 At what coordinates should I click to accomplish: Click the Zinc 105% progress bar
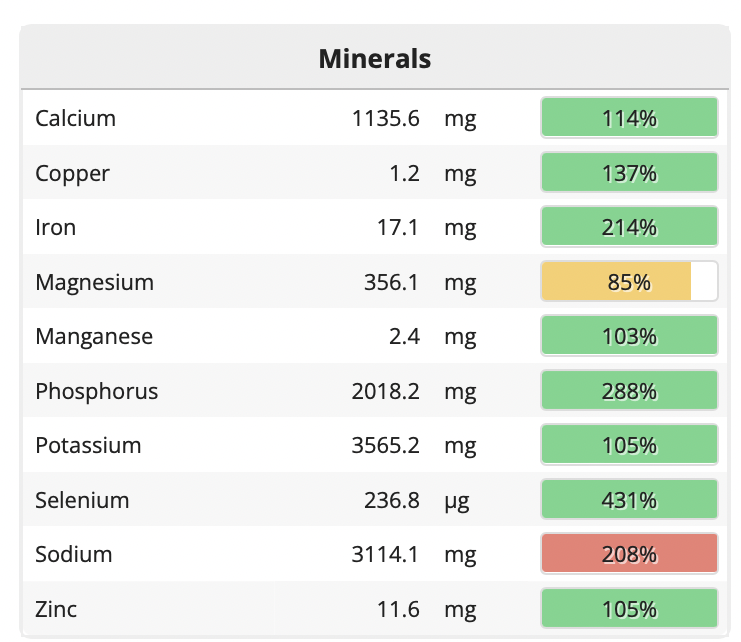click(x=629, y=609)
